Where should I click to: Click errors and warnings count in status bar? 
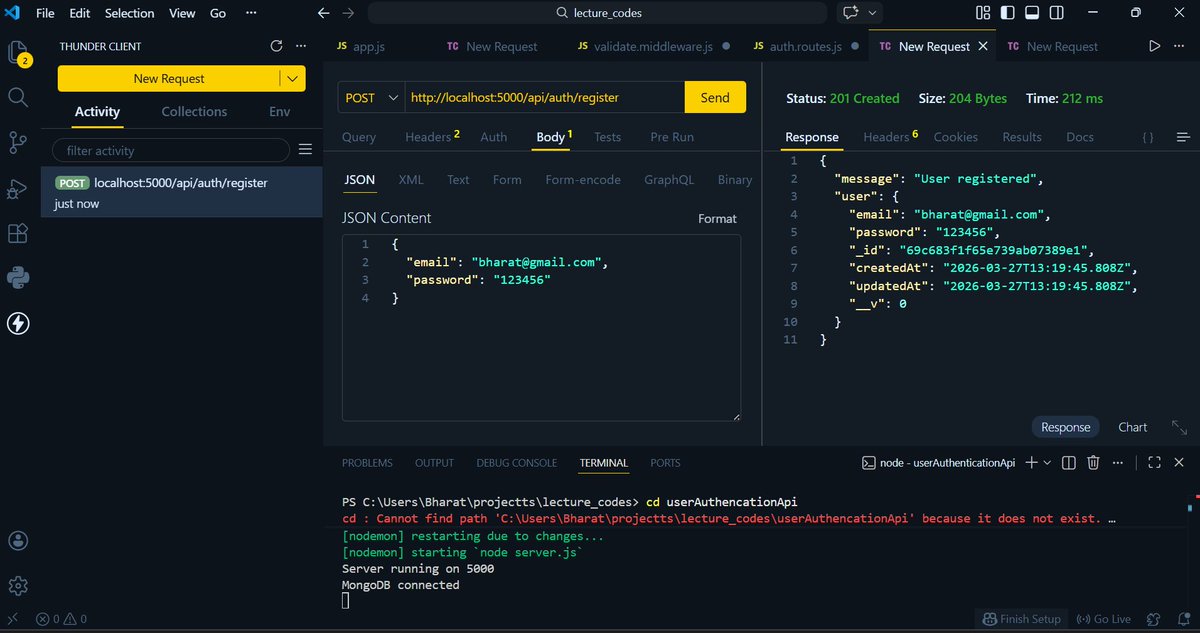coord(61,619)
